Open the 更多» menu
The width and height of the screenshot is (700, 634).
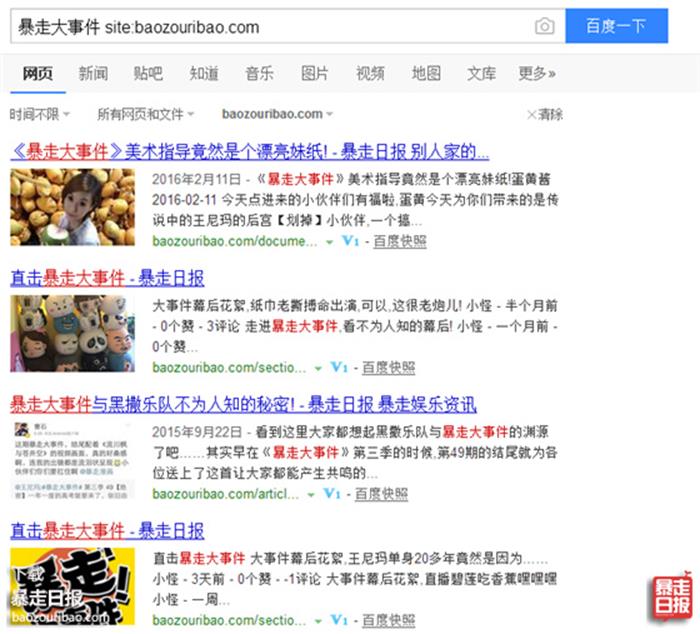tap(536, 73)
